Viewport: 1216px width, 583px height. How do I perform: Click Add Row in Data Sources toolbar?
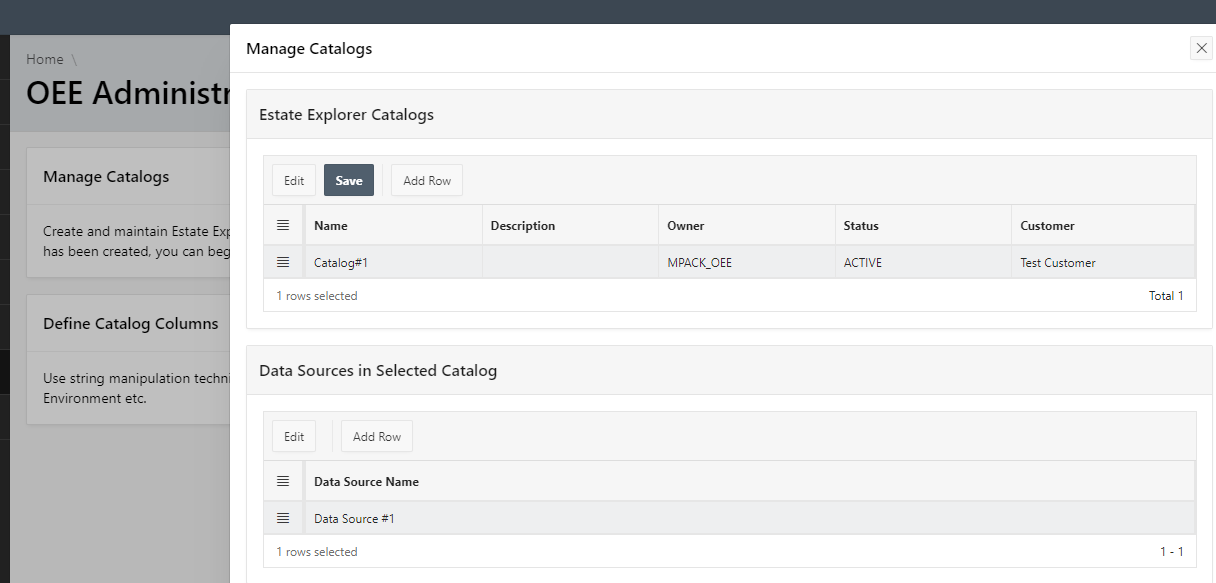point(377,436)
